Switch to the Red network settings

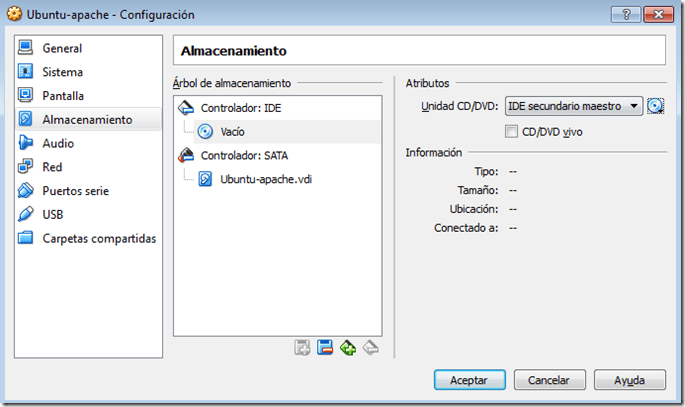(52, 167)
